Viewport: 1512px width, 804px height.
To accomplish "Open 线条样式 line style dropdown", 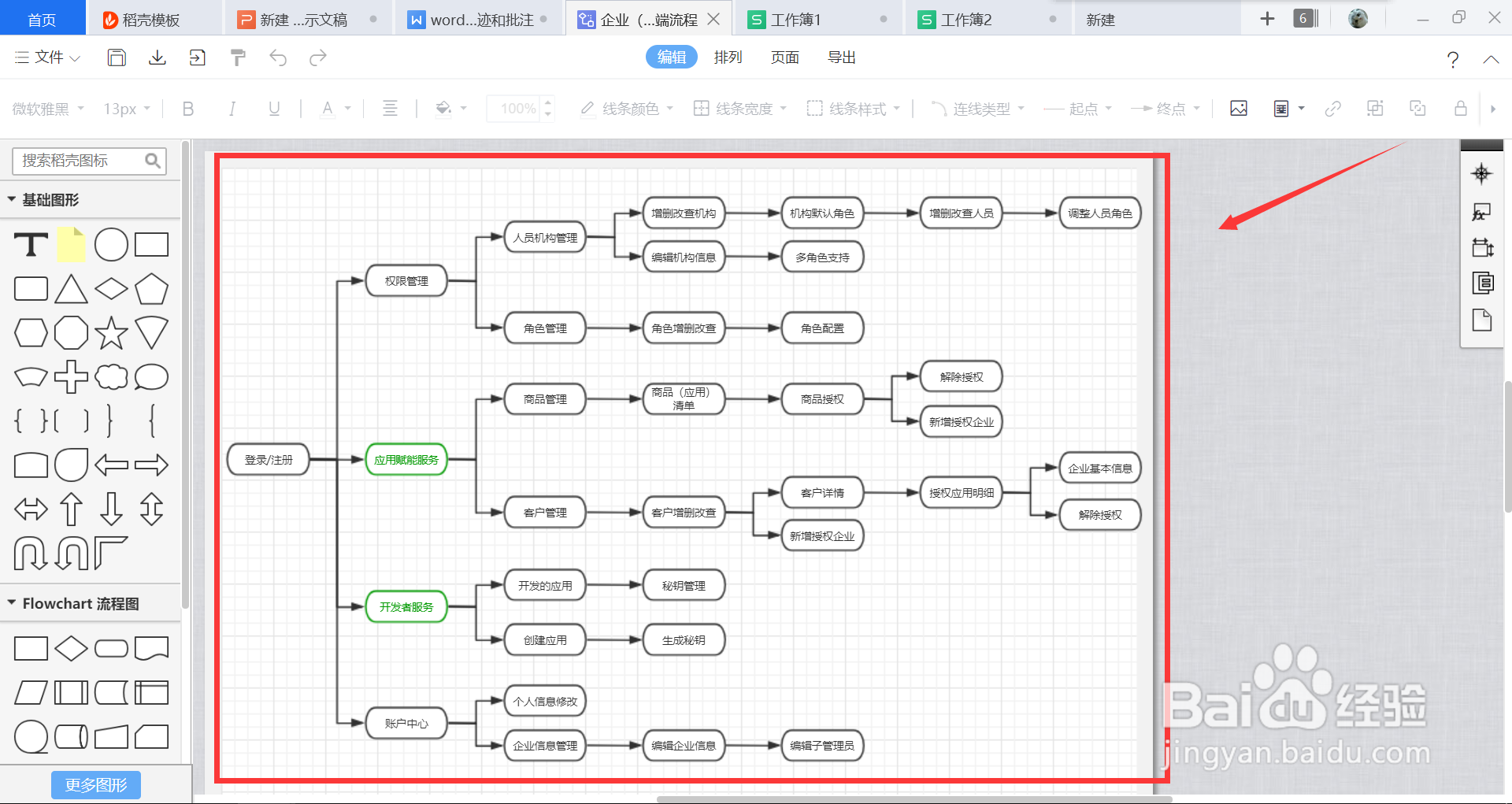I will pyautogui.click(x=854, y=109).
